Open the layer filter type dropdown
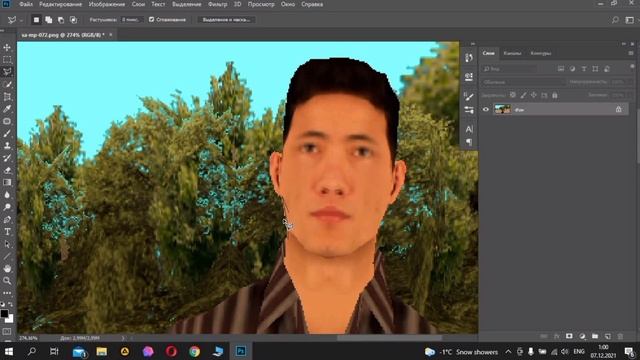Screen dimensions: 640x360 point(509,69)
